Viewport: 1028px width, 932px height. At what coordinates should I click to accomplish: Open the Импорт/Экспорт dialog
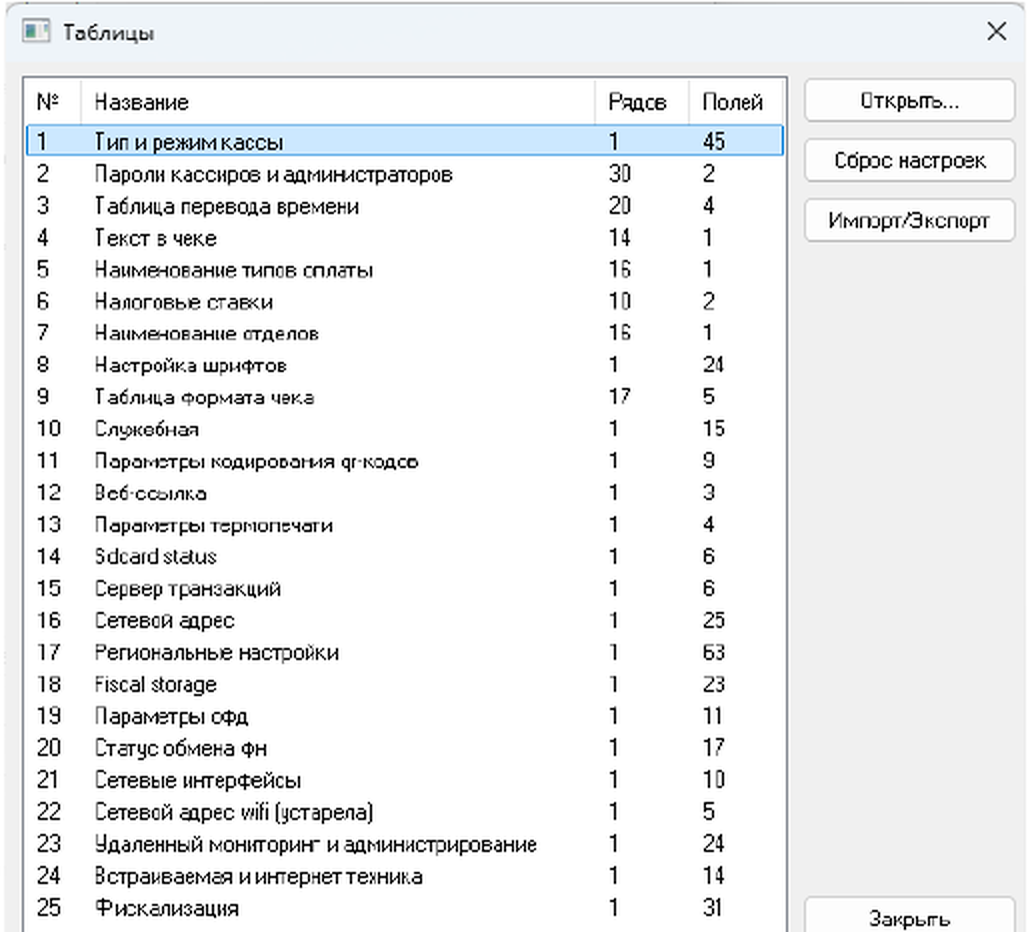click(909, 220)
